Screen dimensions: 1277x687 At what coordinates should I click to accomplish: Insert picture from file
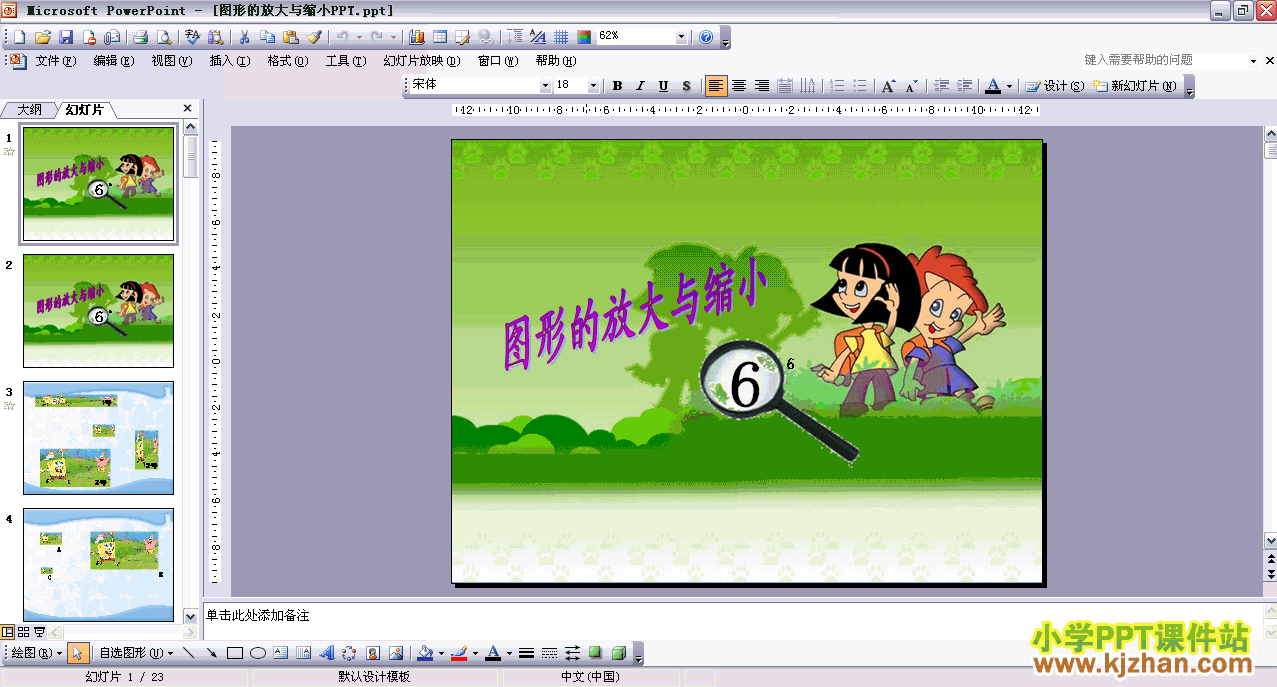[396, 653]
